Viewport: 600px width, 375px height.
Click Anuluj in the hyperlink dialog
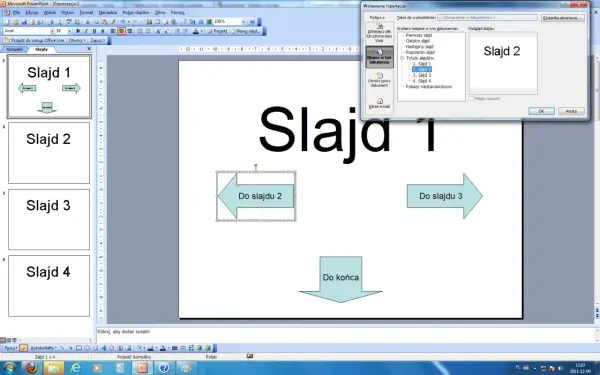(571, 111)
